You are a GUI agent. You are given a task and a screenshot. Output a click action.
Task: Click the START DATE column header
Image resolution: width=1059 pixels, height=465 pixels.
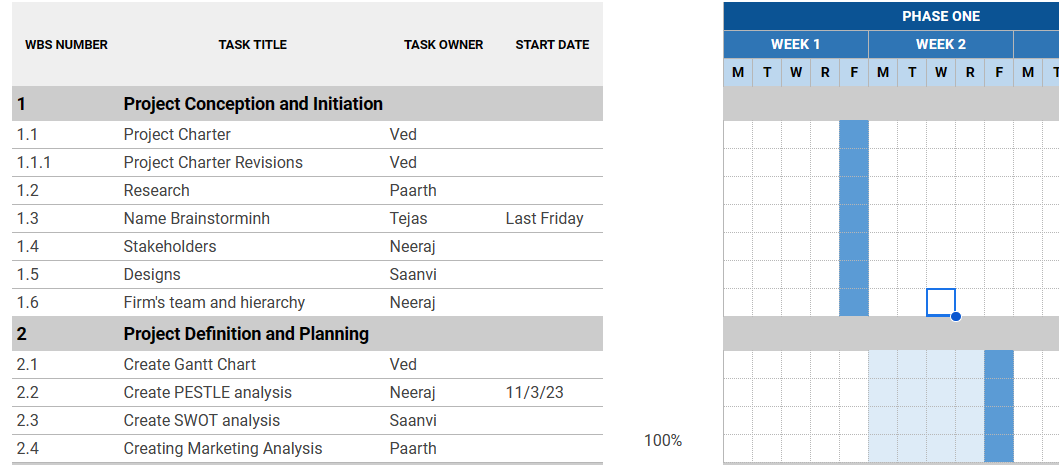(x=552, y=45)
